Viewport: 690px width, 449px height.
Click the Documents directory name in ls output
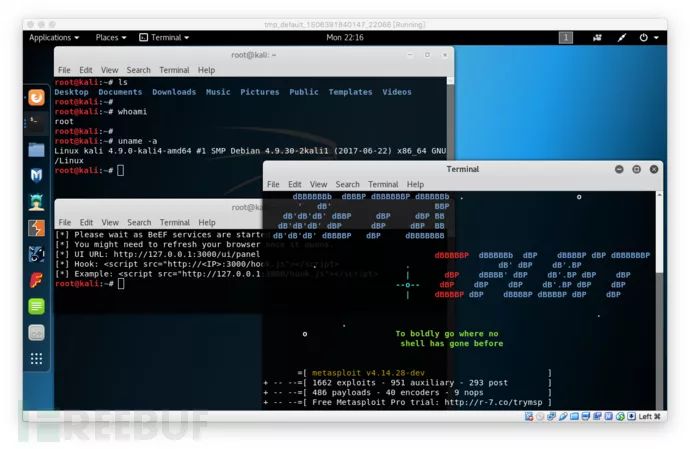(120, 92)
